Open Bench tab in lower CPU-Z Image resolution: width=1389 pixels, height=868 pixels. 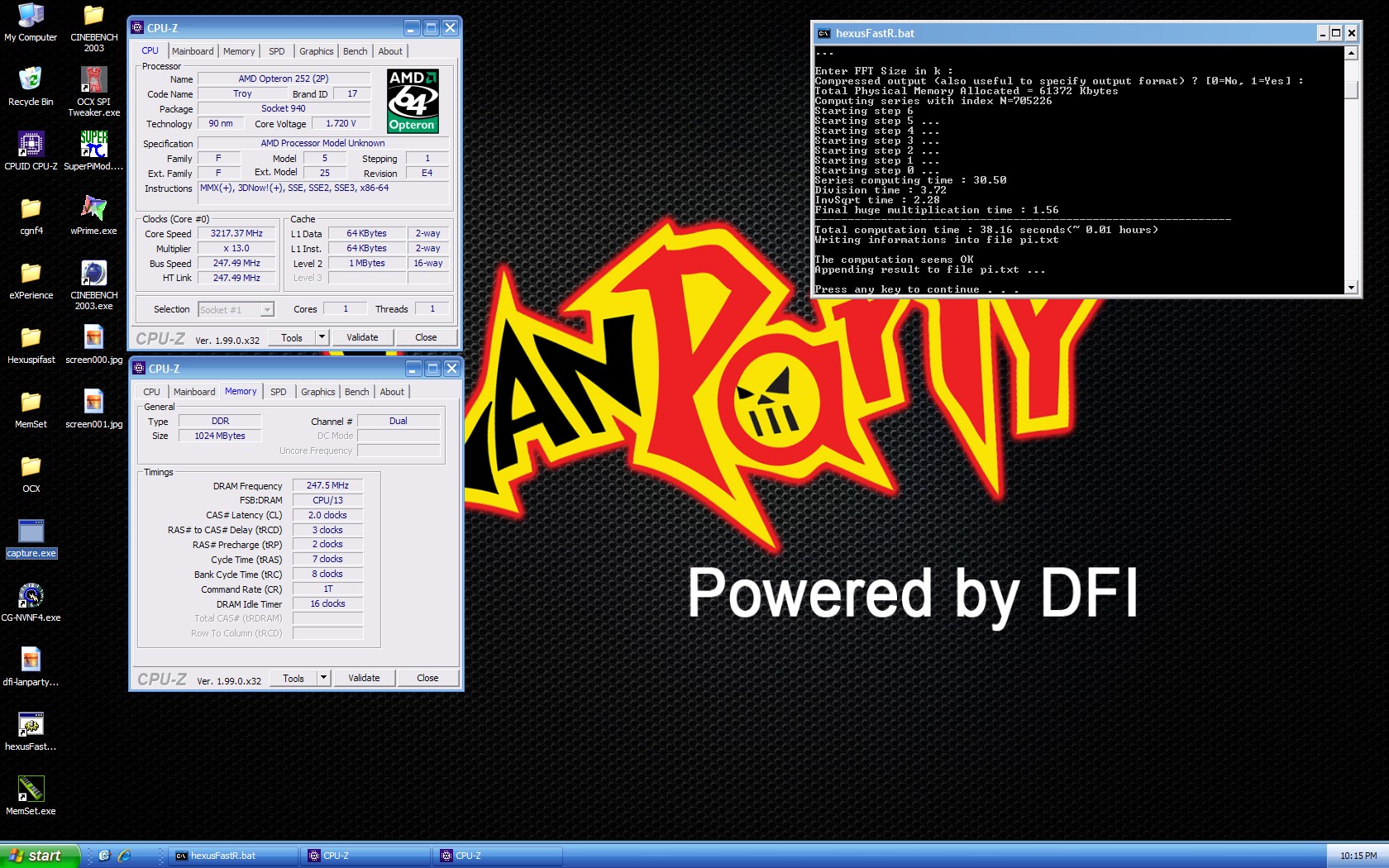click(357, 392)
